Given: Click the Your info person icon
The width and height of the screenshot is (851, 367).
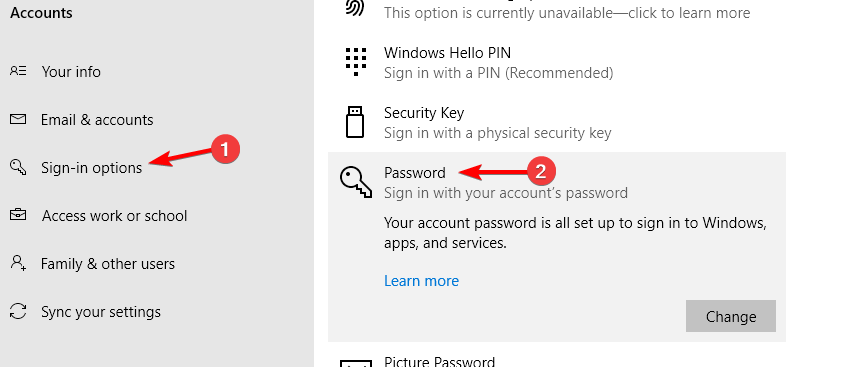Looking at the screenshot, I should (18, 71).
